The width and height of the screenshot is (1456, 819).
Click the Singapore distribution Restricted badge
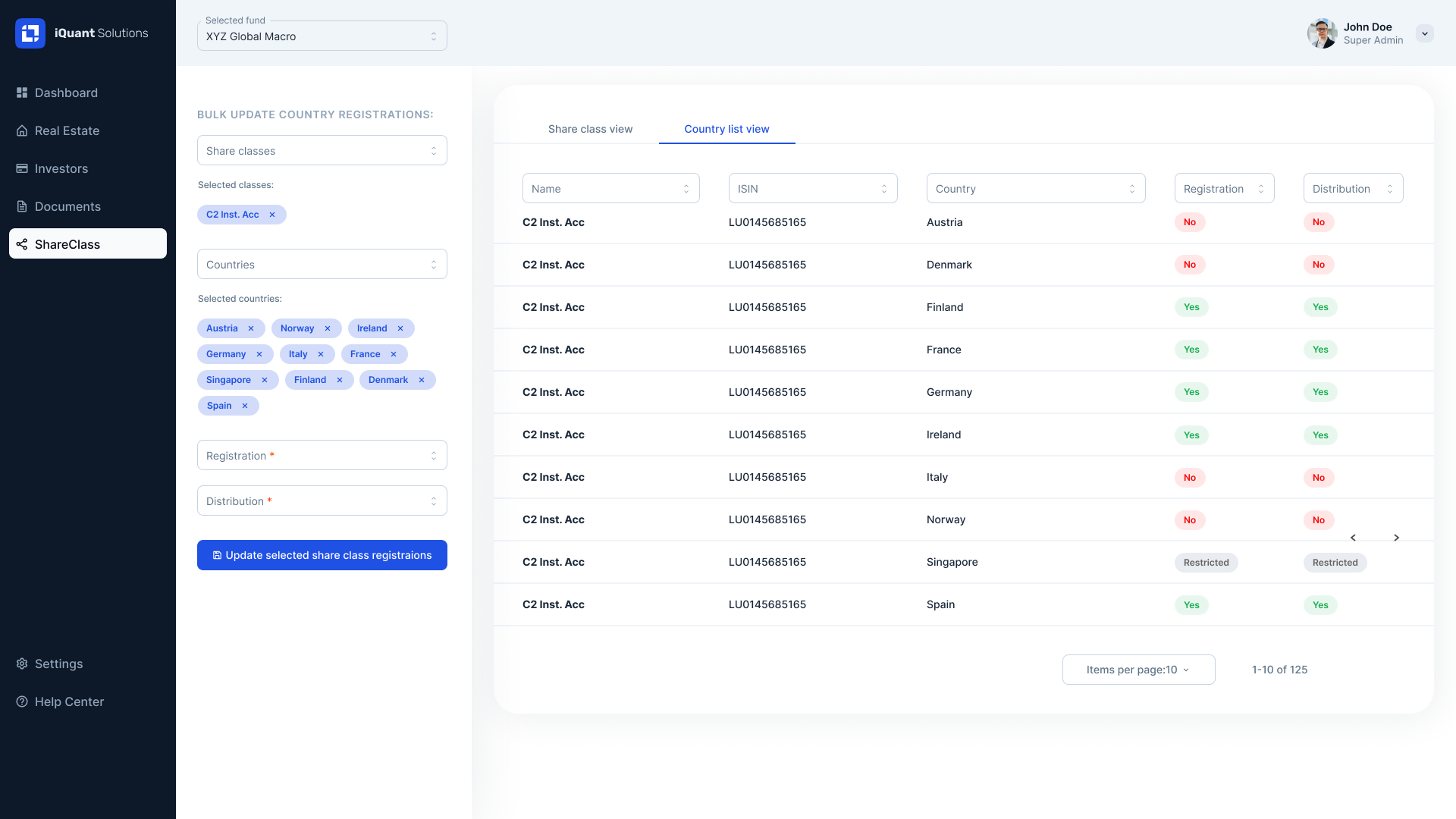pyautogui.click(x=1335, y=563)
